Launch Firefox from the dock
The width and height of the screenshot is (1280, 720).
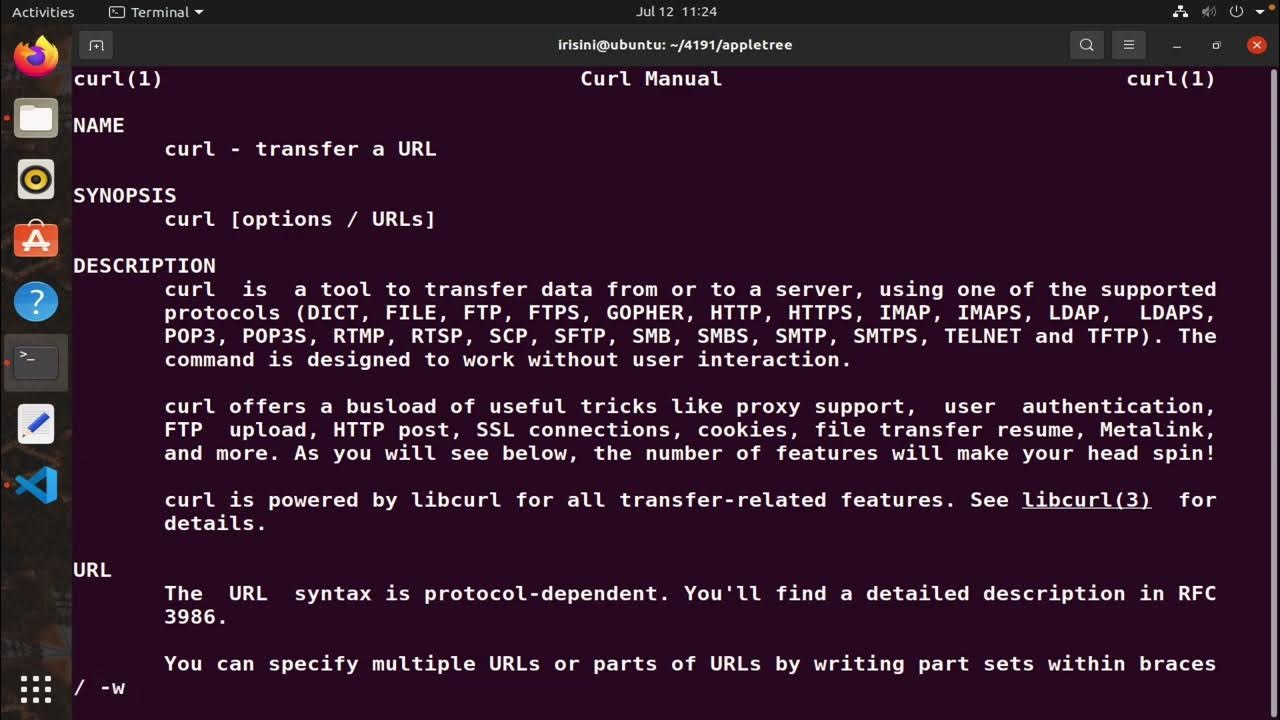click(36, 57)
